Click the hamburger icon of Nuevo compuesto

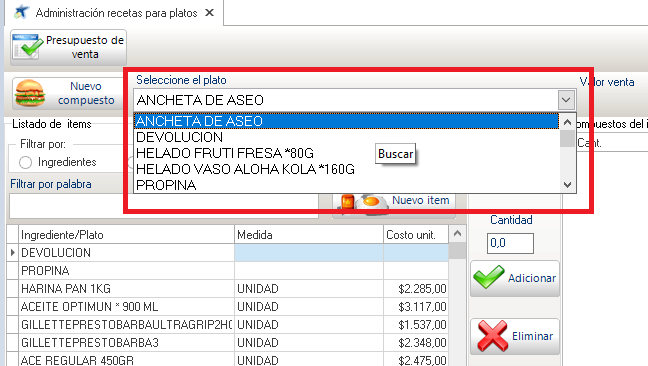click(30, 93)
